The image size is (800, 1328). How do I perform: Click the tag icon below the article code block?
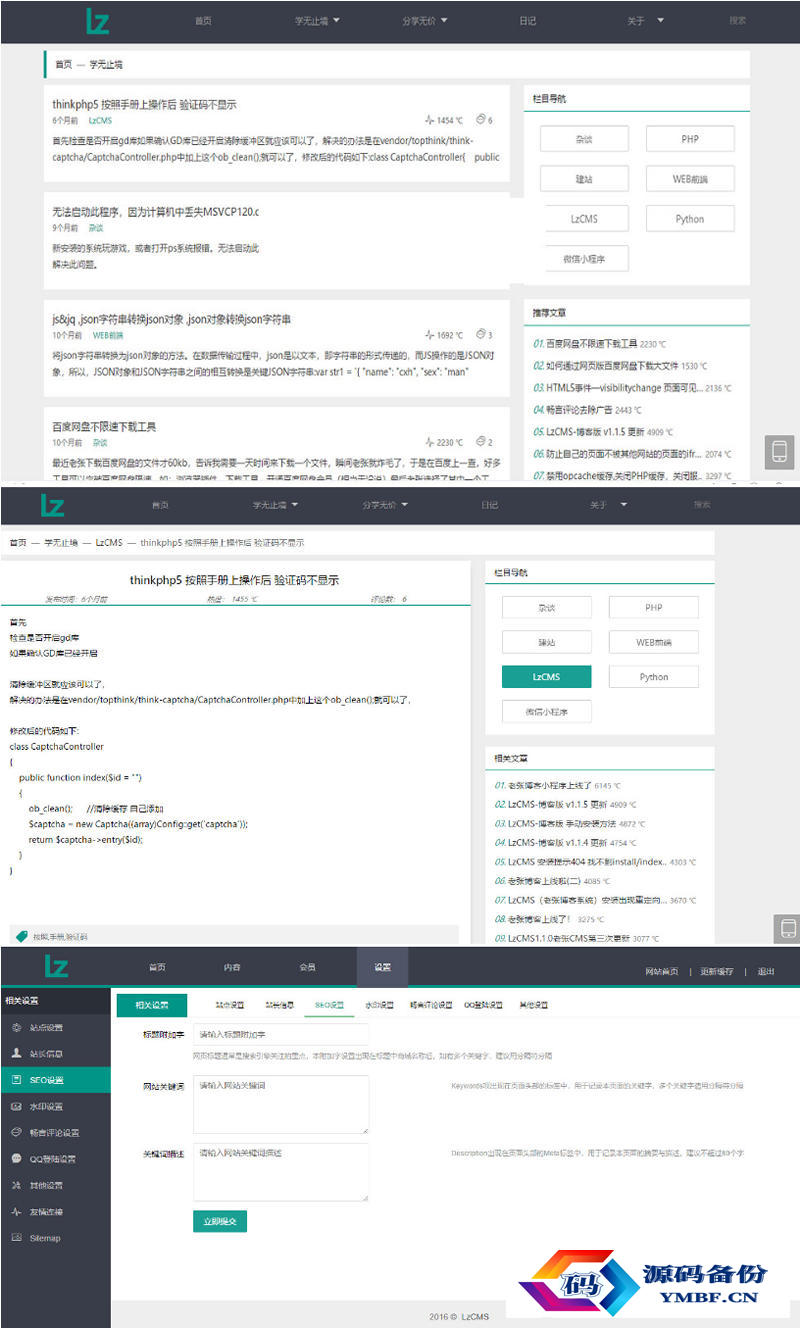[x=22, y=937]
